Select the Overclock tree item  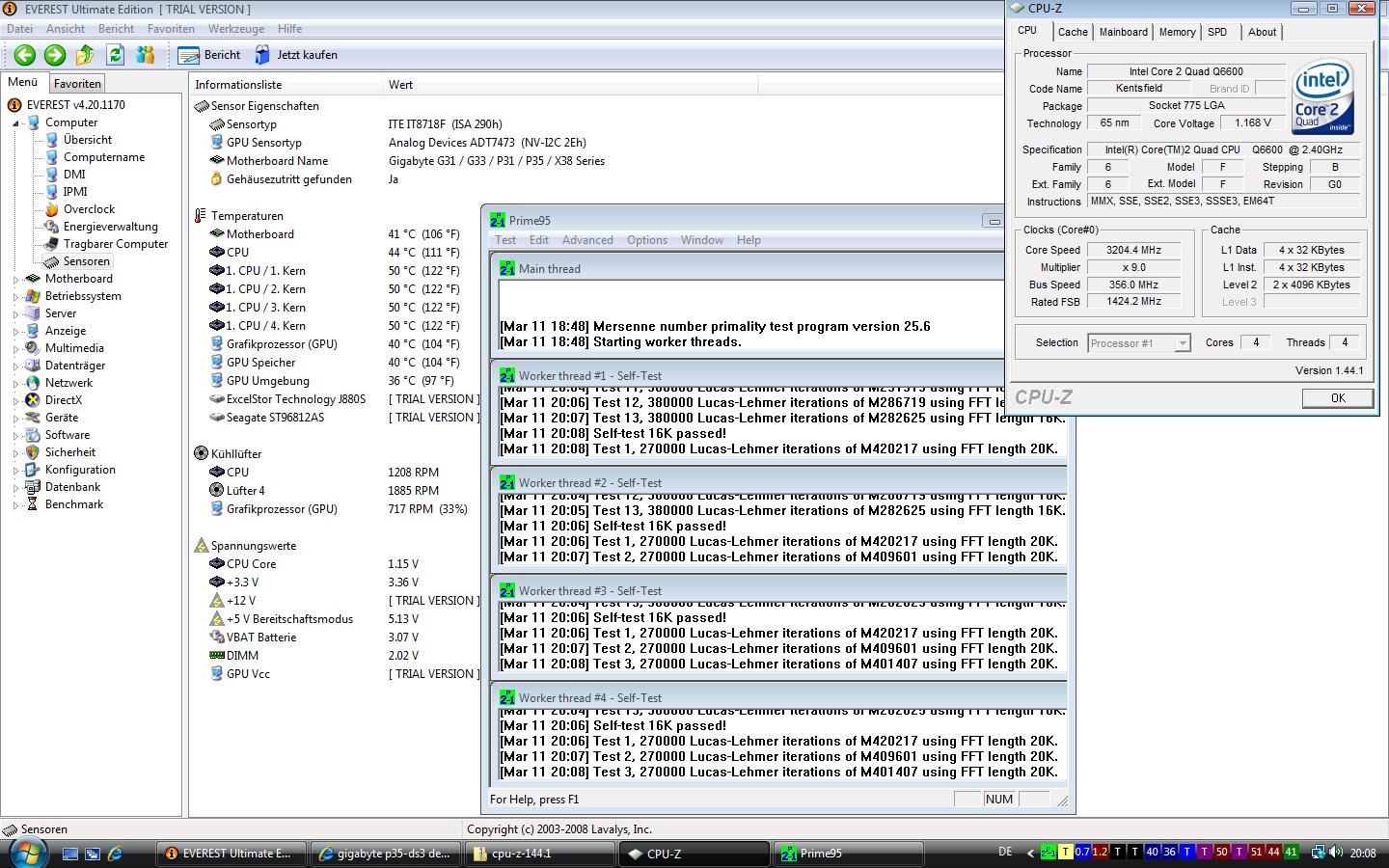[x=89, y=209]
